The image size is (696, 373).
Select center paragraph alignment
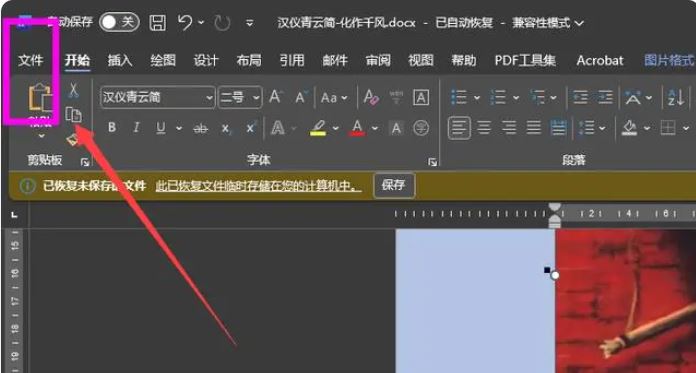click(485, 128)
